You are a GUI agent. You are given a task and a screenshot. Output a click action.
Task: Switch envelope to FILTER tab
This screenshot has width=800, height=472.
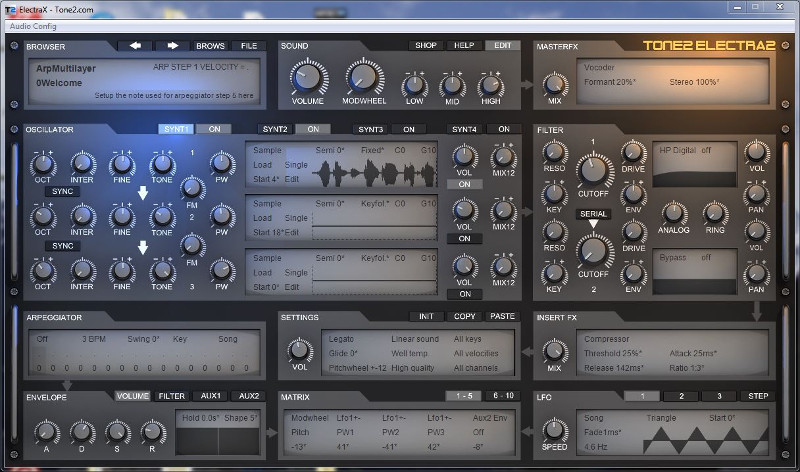point(171,396)
